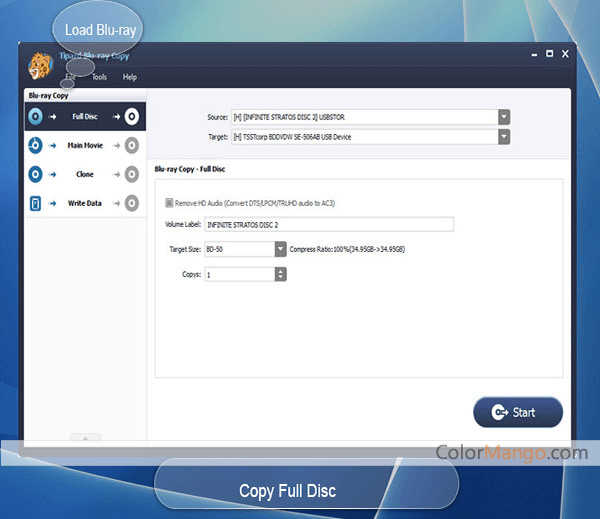Click the Clone target disc icon

tap(131, 174)
